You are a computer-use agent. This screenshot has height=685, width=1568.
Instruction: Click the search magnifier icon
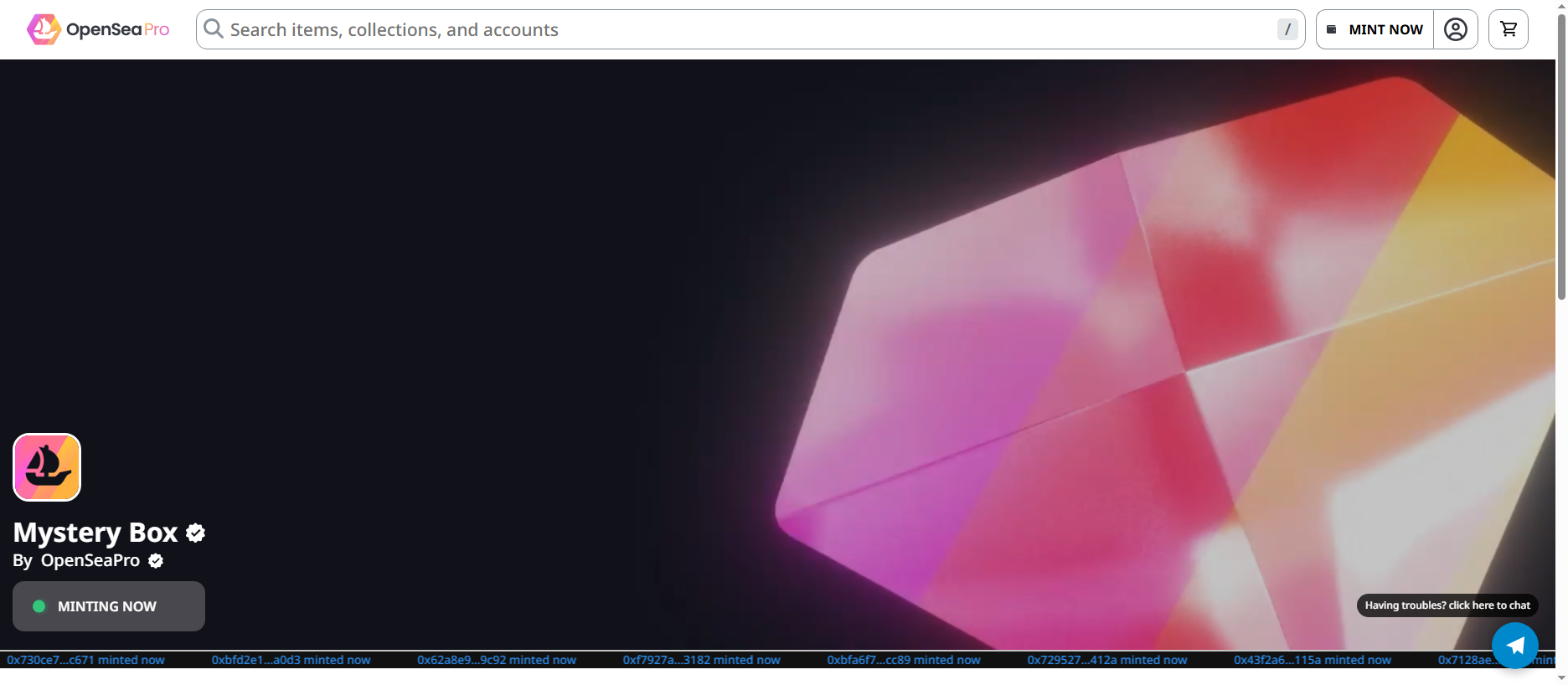pyautogui.click(x=214, y=29)
